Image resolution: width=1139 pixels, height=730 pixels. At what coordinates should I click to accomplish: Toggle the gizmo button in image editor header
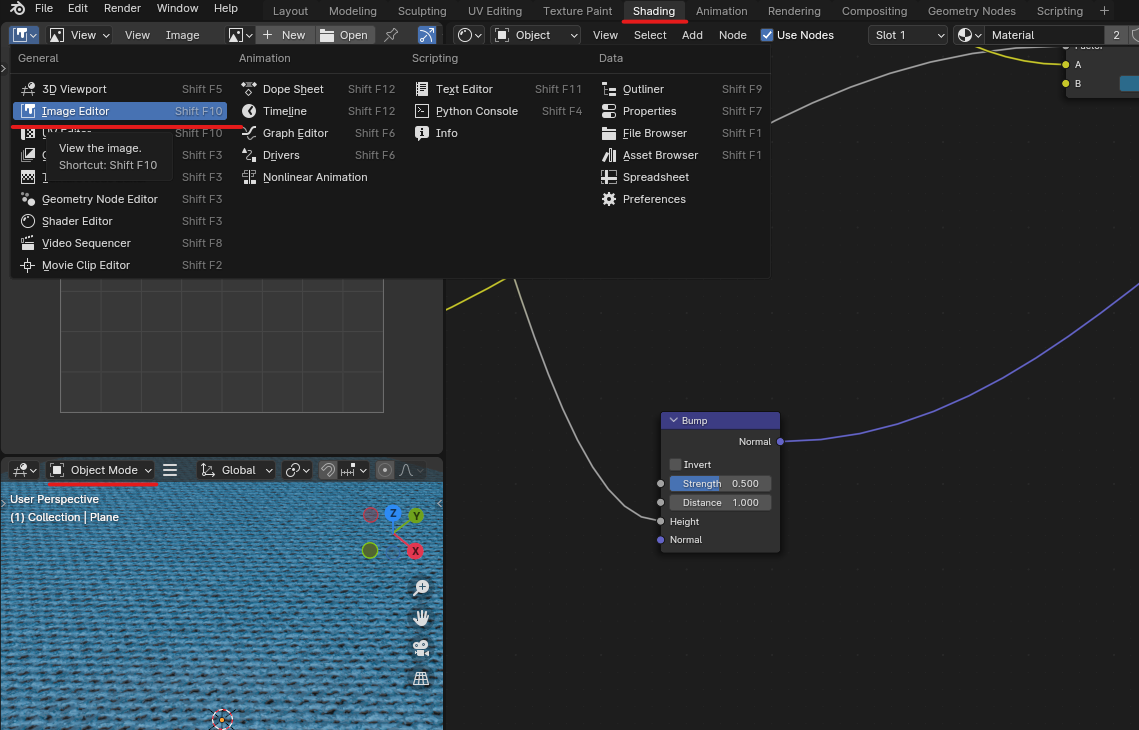click(426, 35)
